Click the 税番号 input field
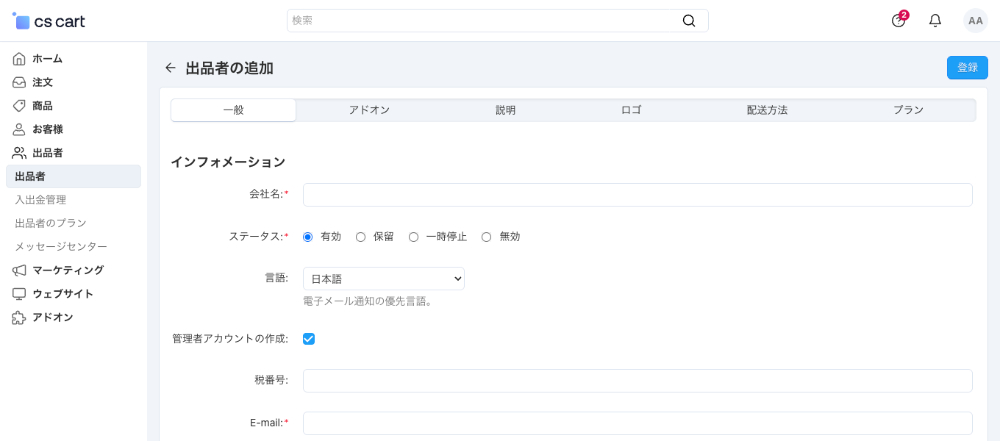This screenshot has height=441, width=1000. [638, 380]
